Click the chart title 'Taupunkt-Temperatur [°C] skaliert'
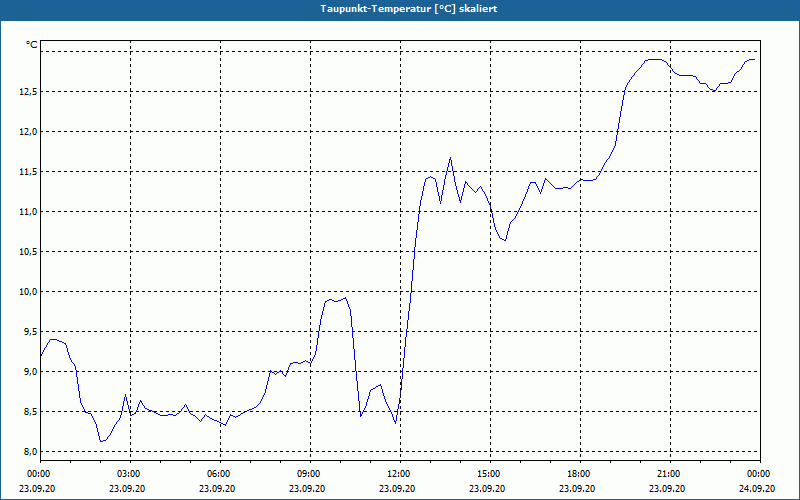 (x=409, y=9)
